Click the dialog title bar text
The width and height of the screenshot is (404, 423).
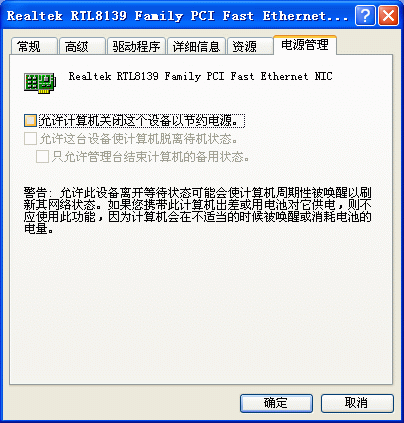pyautogui.click(x=177, y=16)
